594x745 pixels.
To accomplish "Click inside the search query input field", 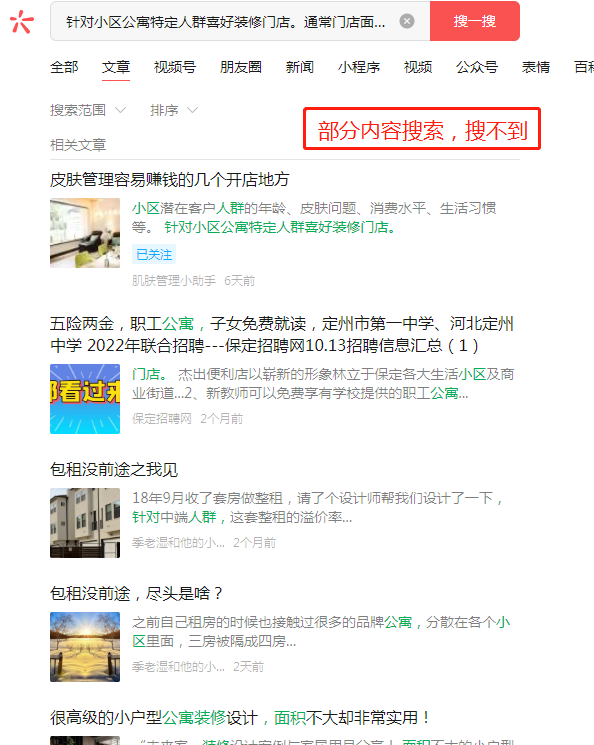I will (x=226, y=21).
